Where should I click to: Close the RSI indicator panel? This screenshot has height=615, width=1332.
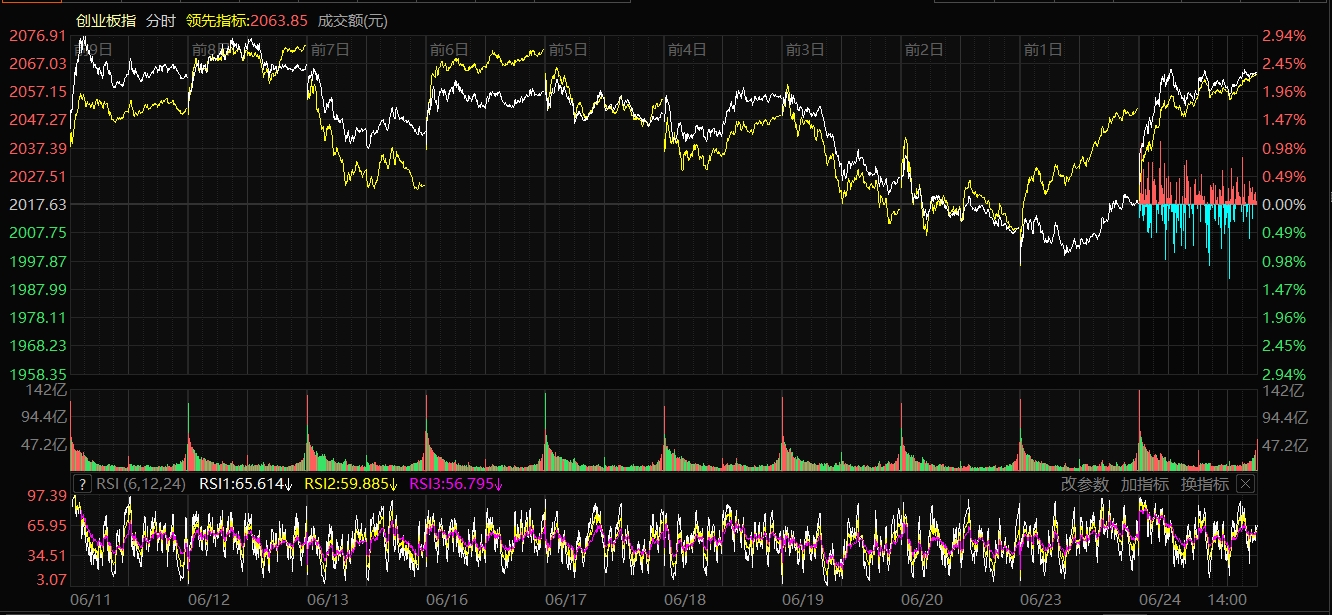click(1245, 484)
